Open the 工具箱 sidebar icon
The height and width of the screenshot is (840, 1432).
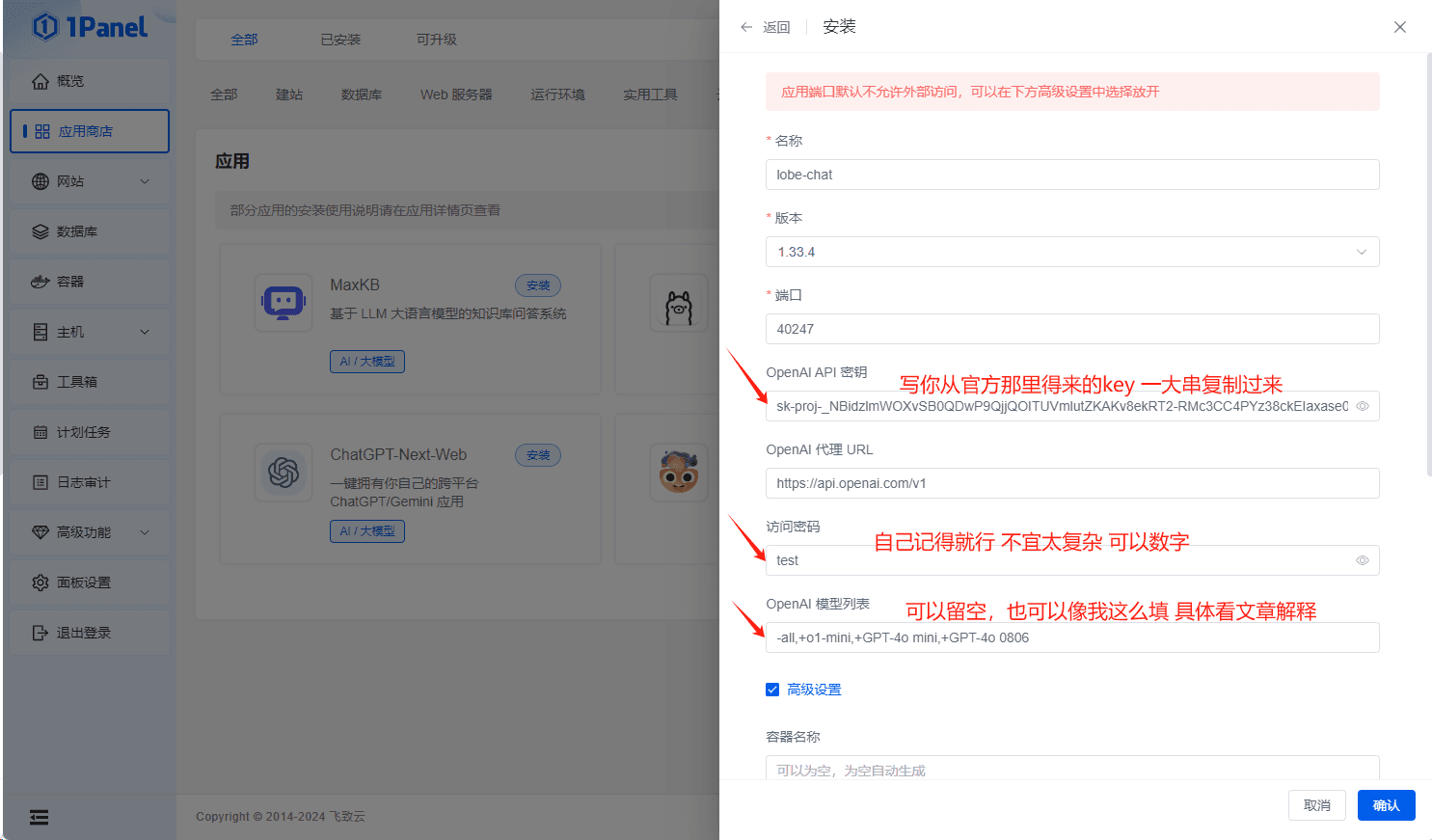tap(41, 382)
